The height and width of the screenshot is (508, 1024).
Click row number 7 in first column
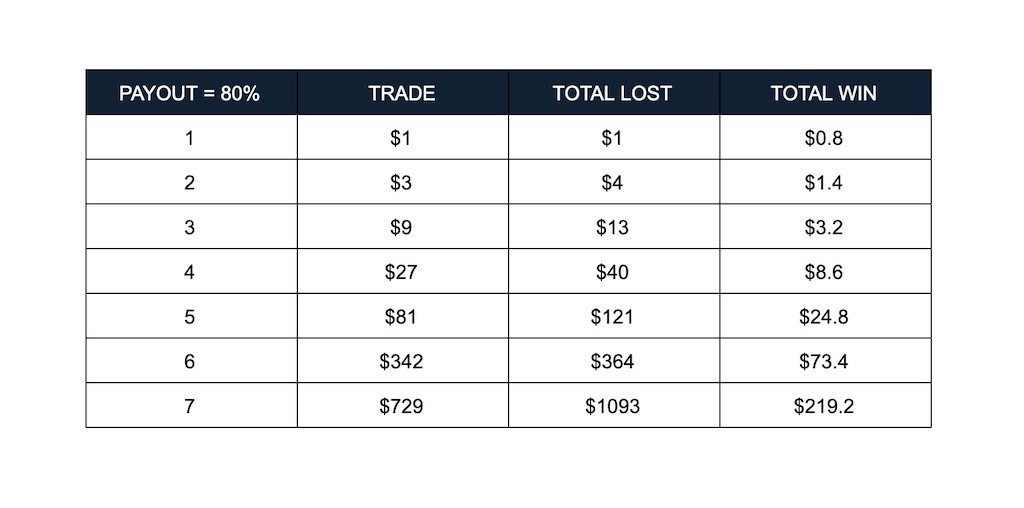[190, 406]
